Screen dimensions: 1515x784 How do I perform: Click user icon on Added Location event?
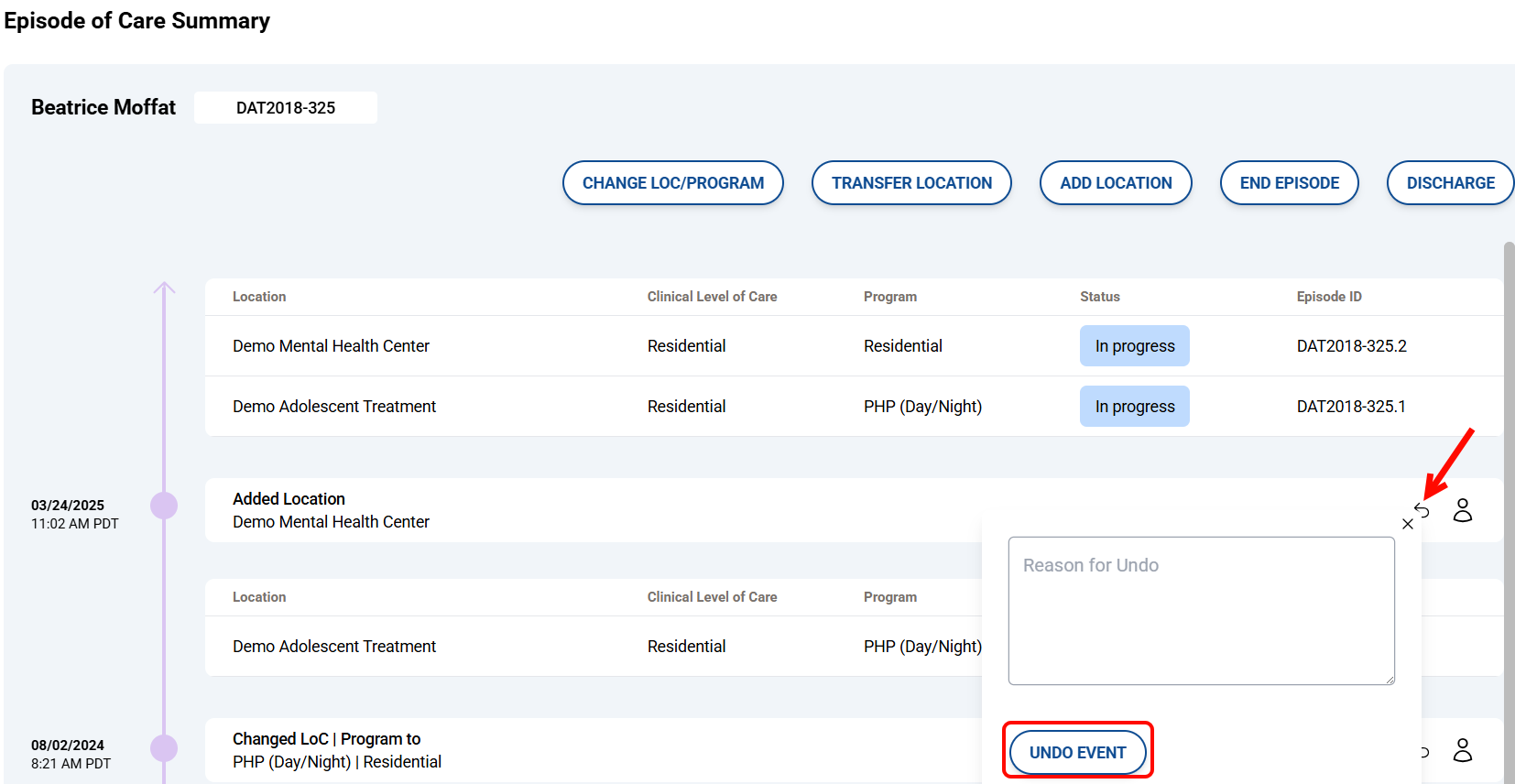pyautogui.click(x=1463, y=510)
